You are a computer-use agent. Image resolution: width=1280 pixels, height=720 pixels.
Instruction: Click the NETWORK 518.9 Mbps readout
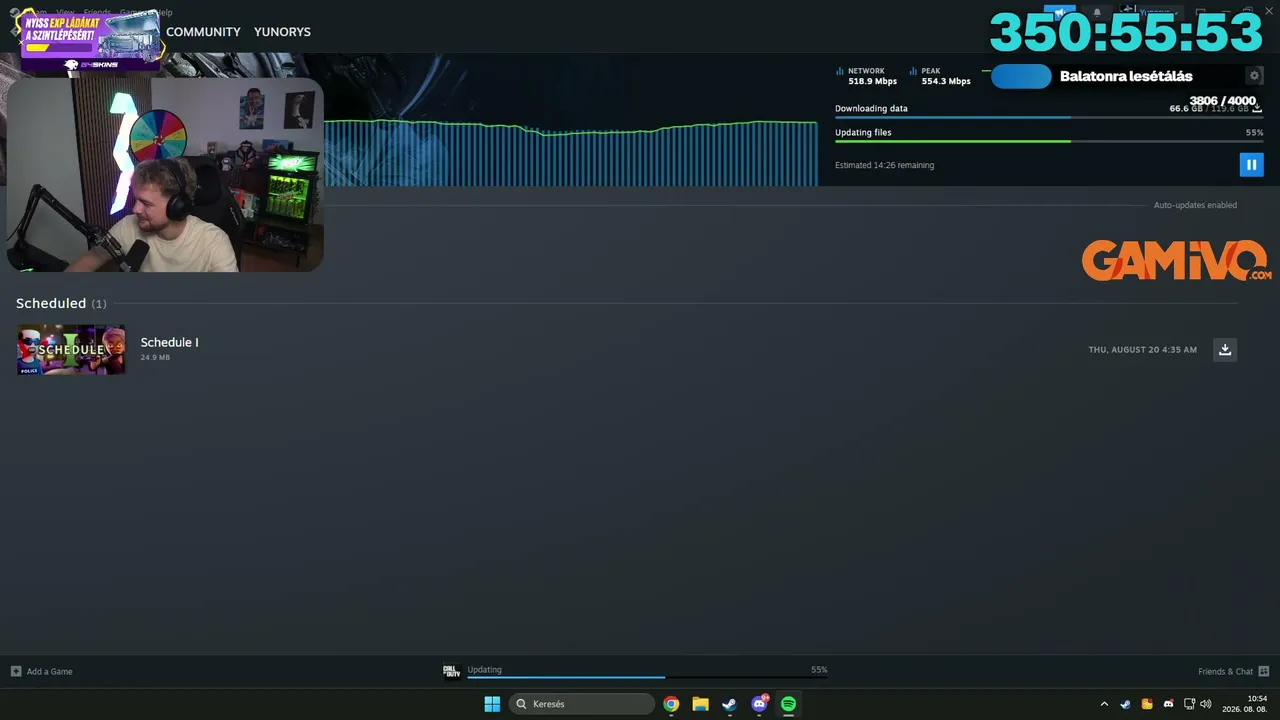click(x=866, y=76)
